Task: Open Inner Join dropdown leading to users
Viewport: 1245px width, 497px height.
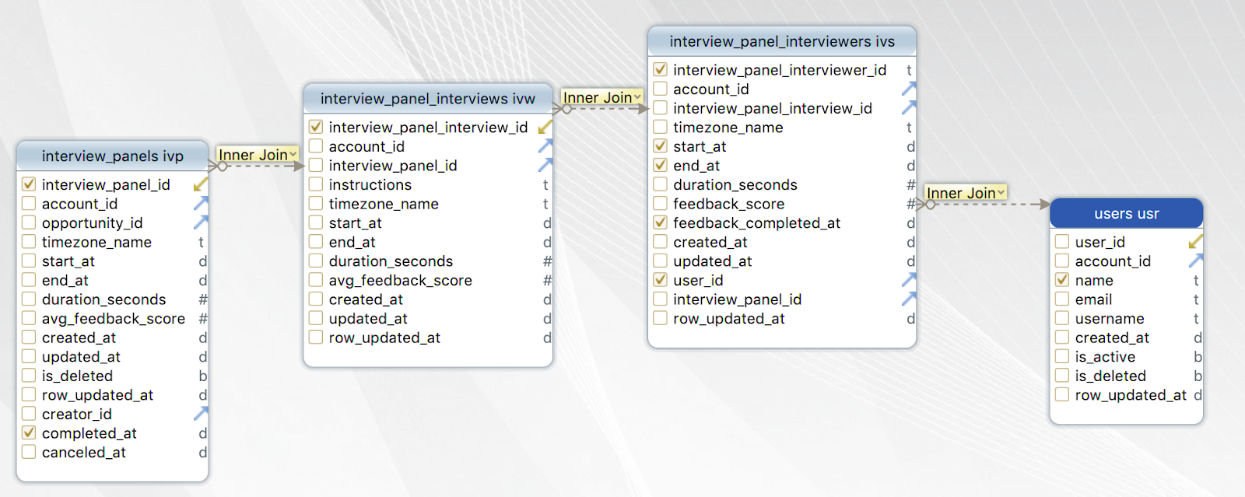Action: click(965, 193)
